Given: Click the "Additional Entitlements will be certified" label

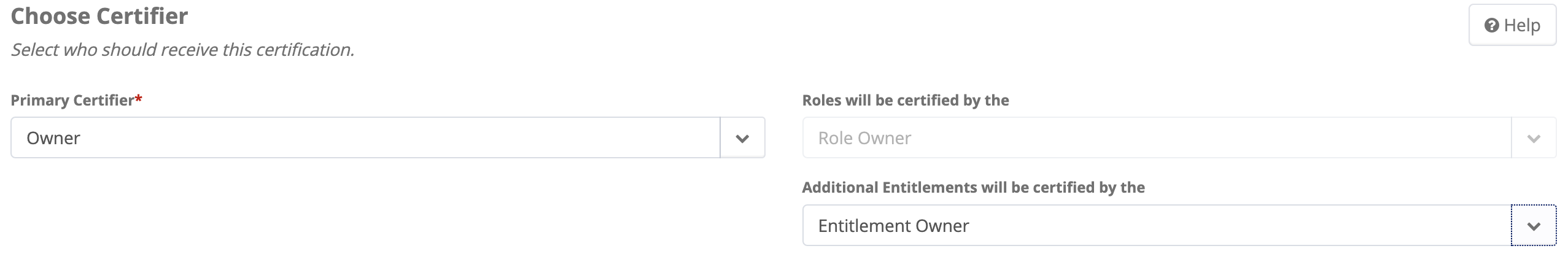Looking at the screenshot, I should pos(973,188).
